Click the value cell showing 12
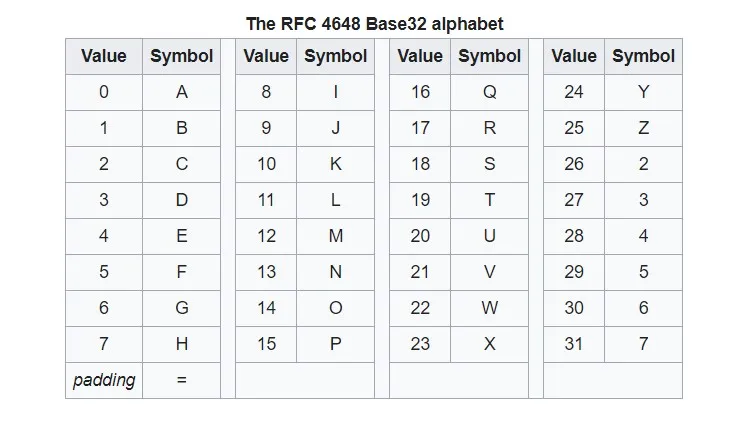The image size is (743, 421). coord(266,236)
